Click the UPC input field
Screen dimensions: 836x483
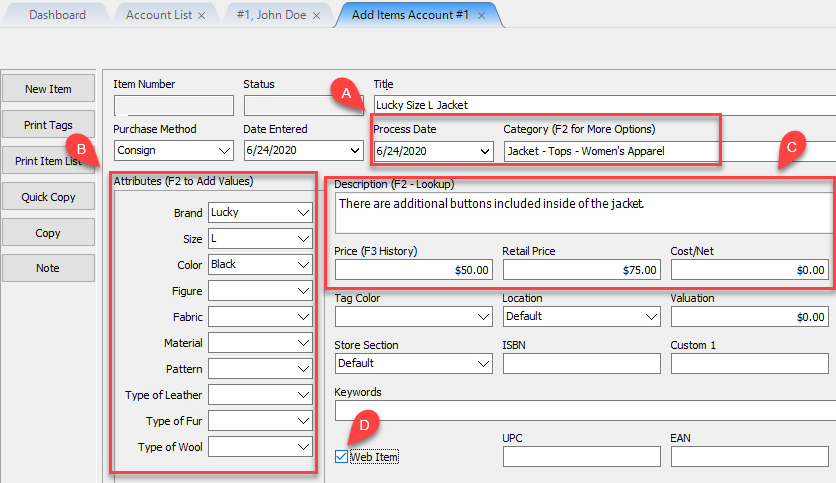tap(582, 456)
